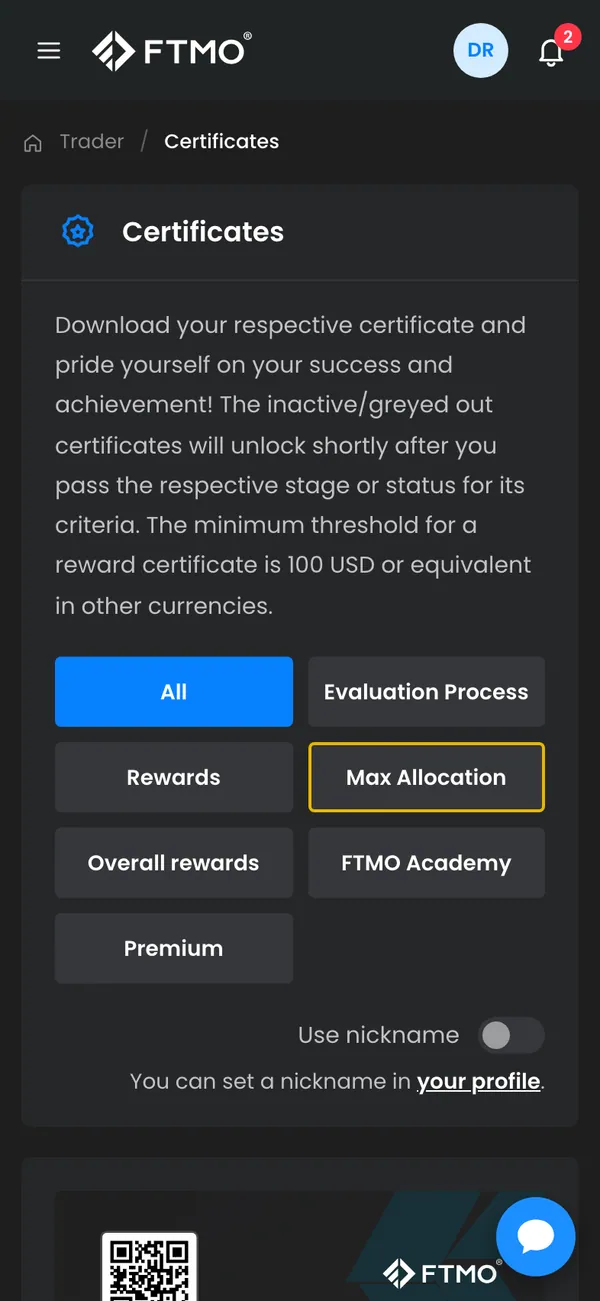Open the live chat bubble

[x=536, y=1238]
